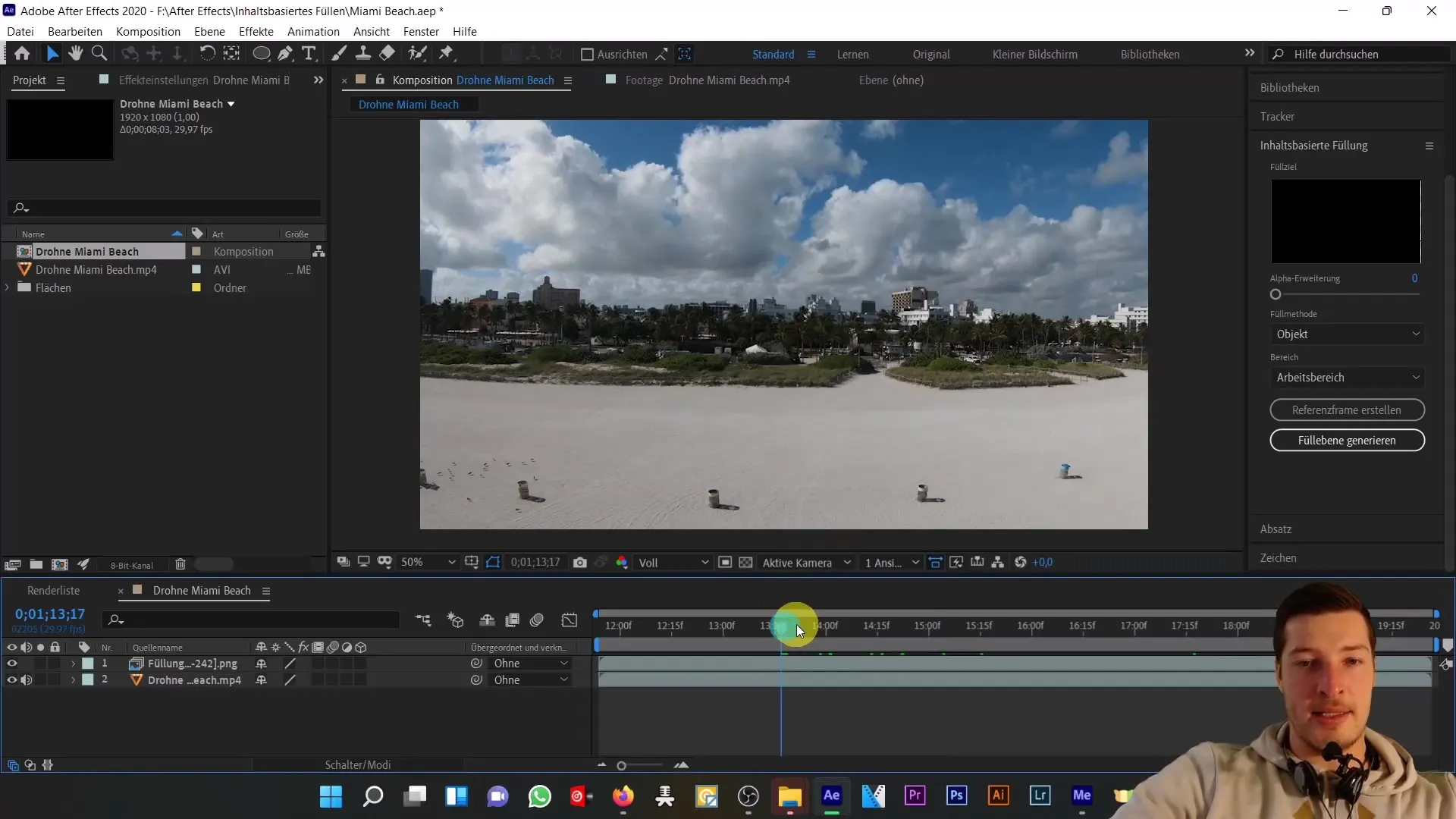The image size is (1456, 819).
Task: Select the Roto Brush tool
Action: click(417, 54)
